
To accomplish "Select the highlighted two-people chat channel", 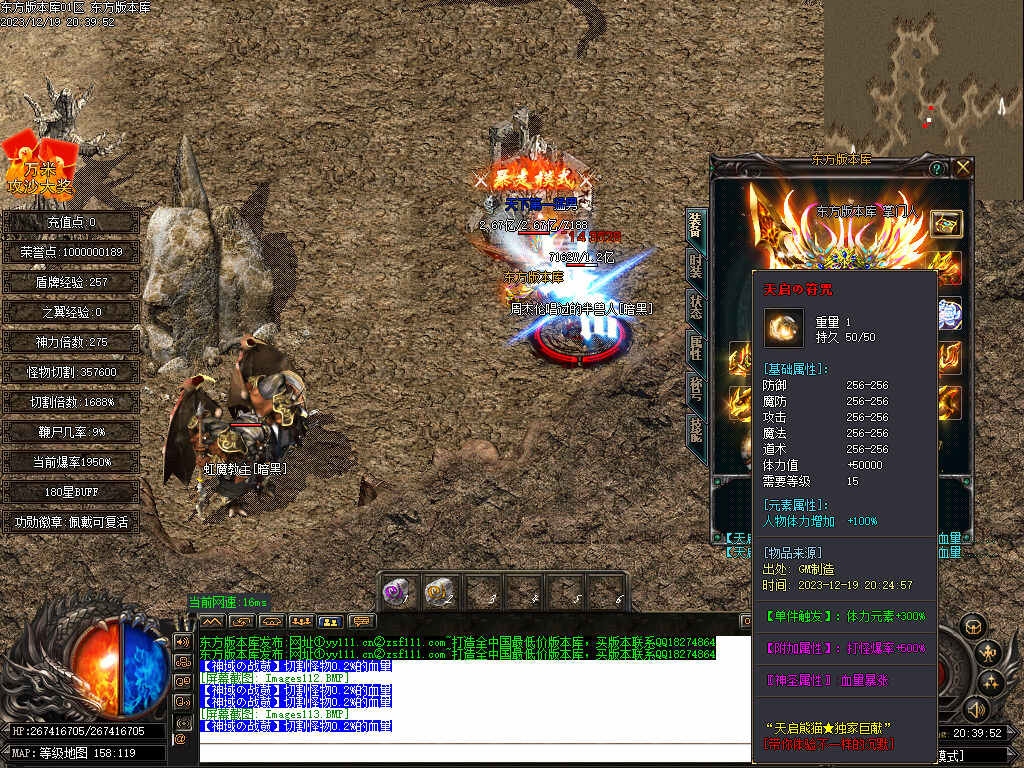I will click(331, 621).
